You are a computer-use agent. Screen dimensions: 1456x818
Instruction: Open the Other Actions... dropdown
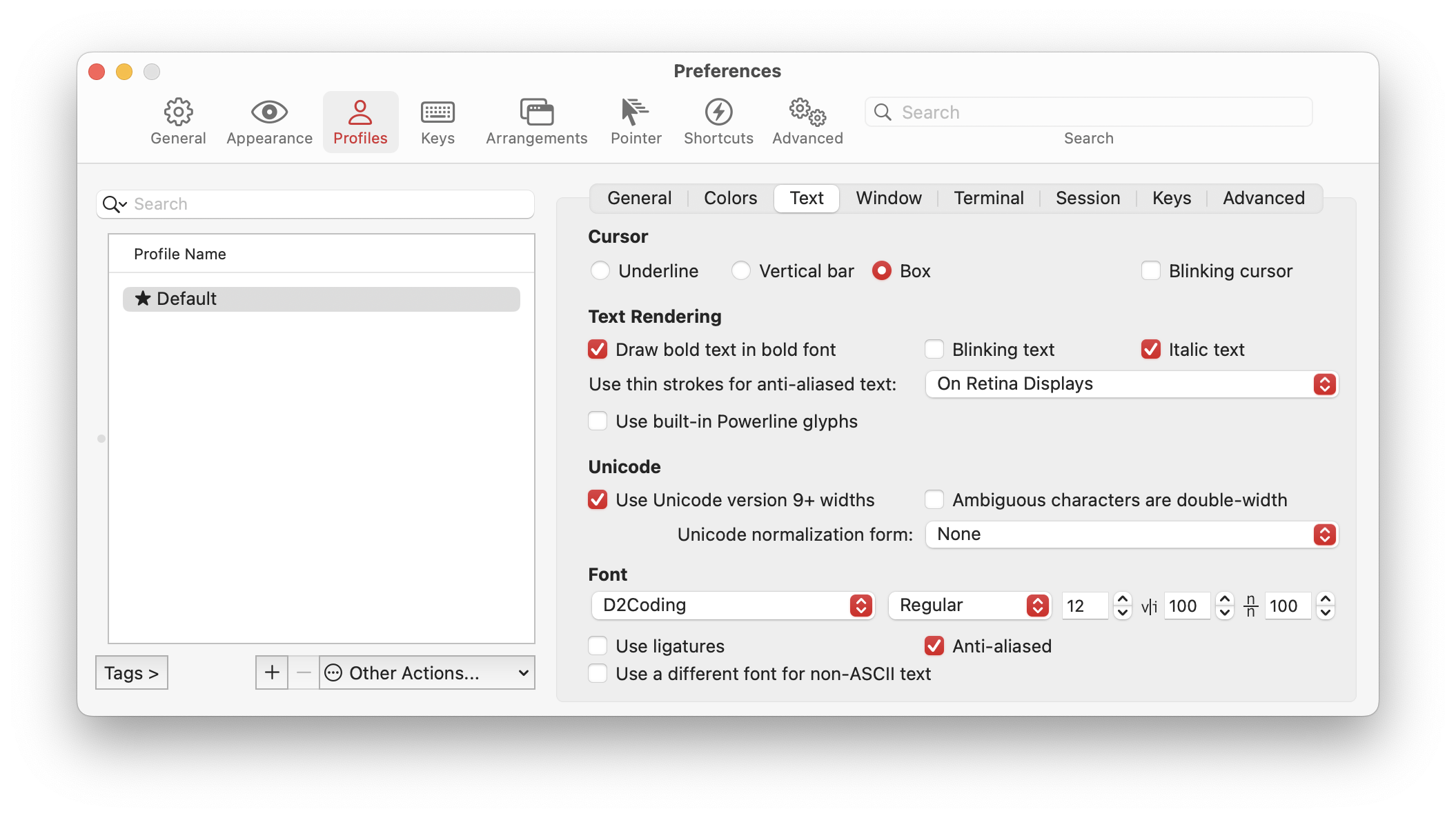pyautogui.click(x=427, y=672)
